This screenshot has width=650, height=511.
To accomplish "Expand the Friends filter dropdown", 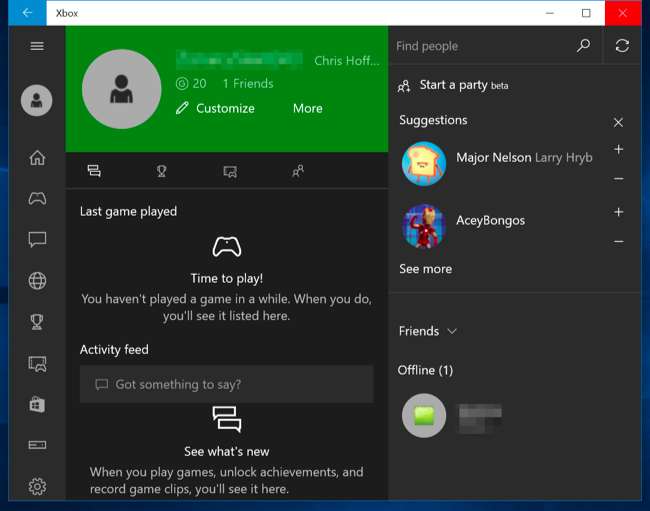I will click(428, 331).
